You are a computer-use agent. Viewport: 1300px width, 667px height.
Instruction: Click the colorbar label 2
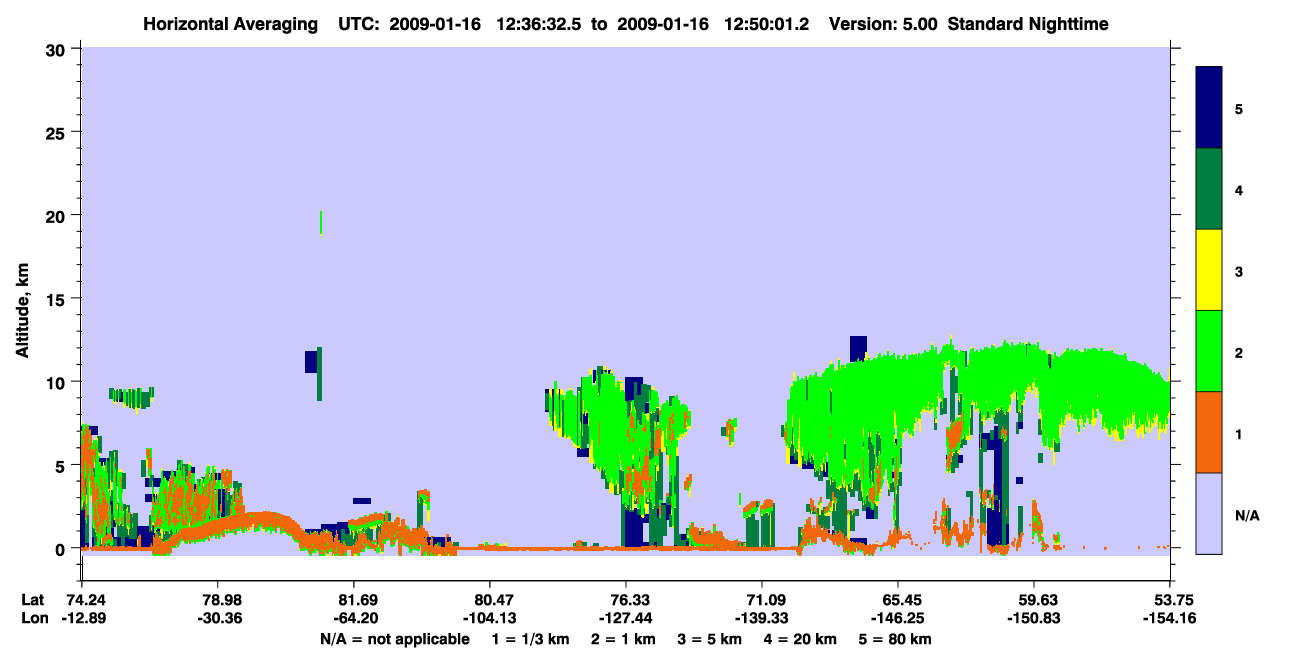click(x=1239, y=351)
